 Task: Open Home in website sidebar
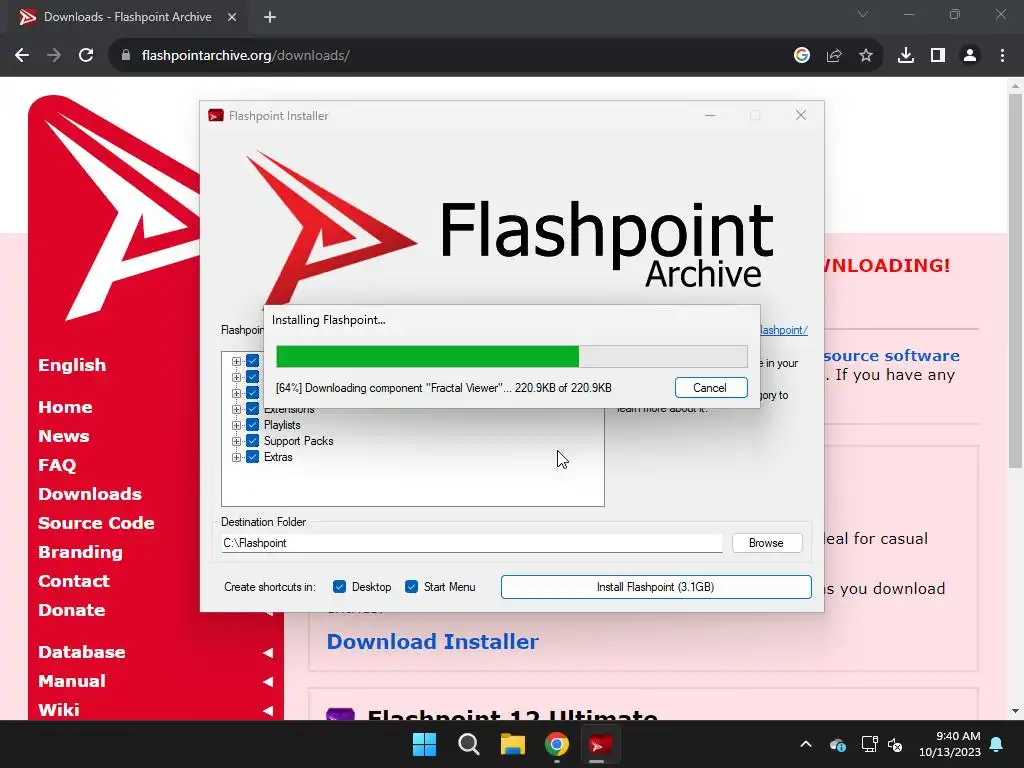pos(65,407)
